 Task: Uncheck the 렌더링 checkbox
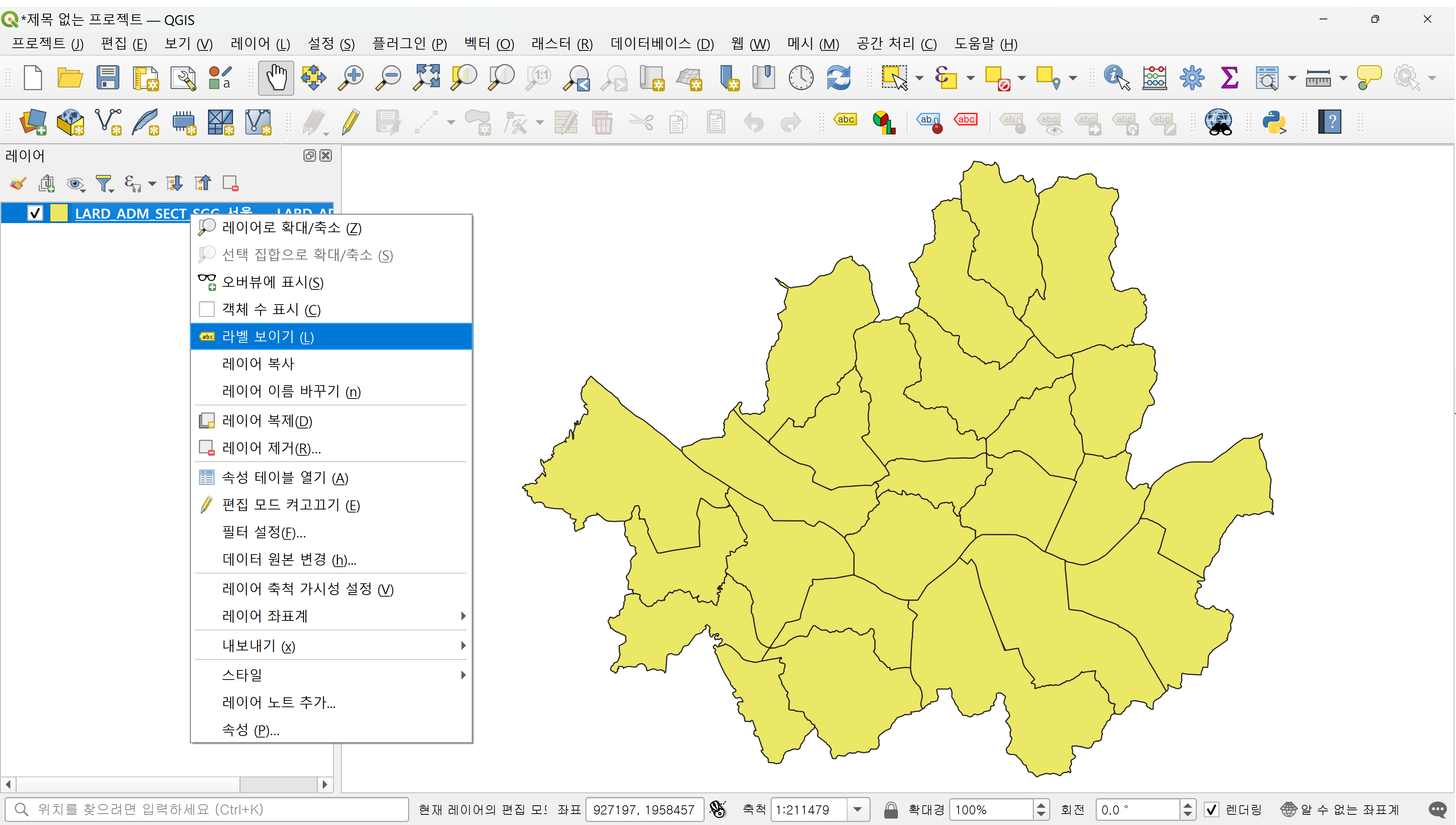pos(1211,810)
